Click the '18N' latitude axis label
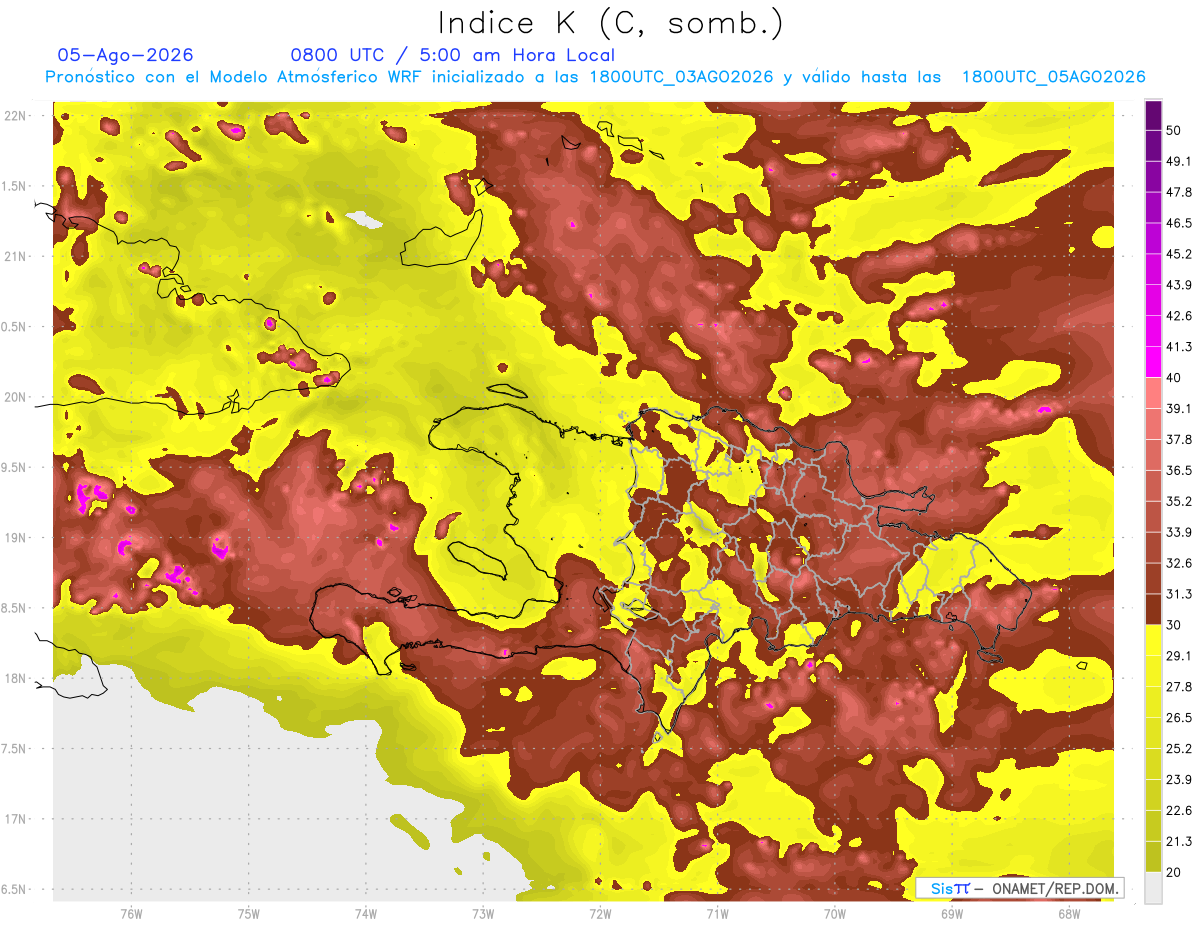This screenshot has width=1200, height=927. click(15, 678)
